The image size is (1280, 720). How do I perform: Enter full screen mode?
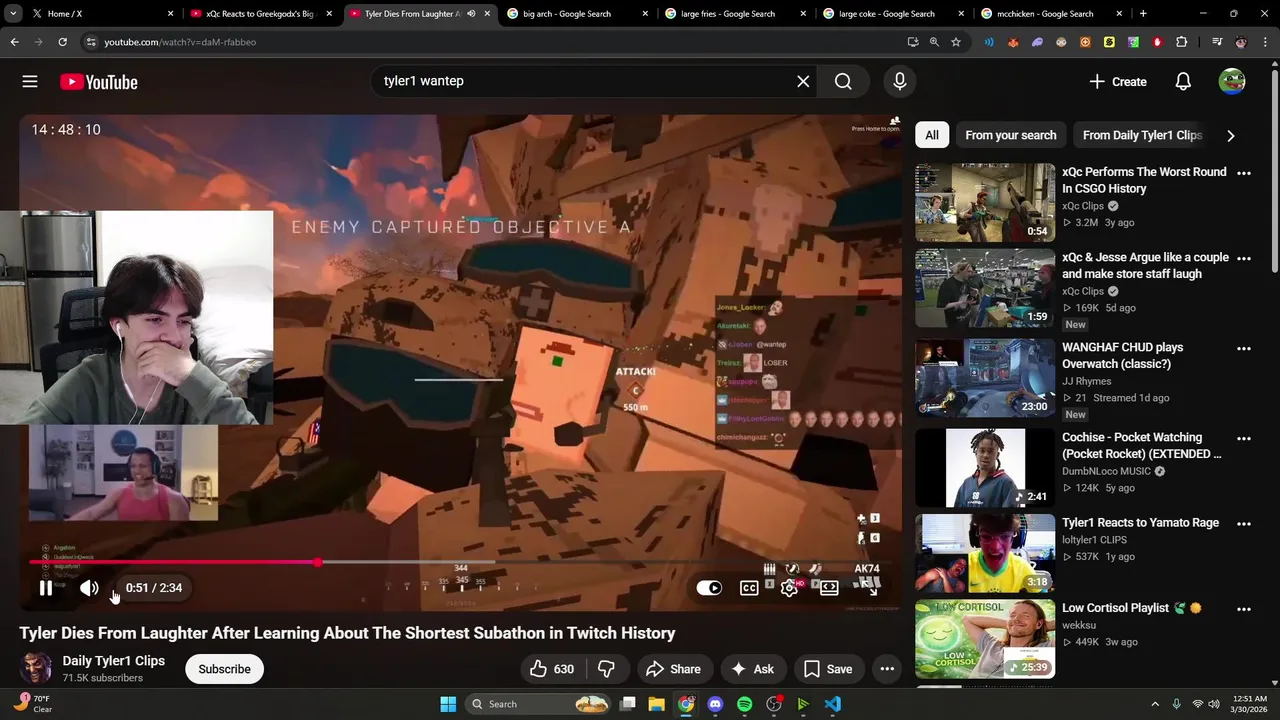tap(869, 588)
